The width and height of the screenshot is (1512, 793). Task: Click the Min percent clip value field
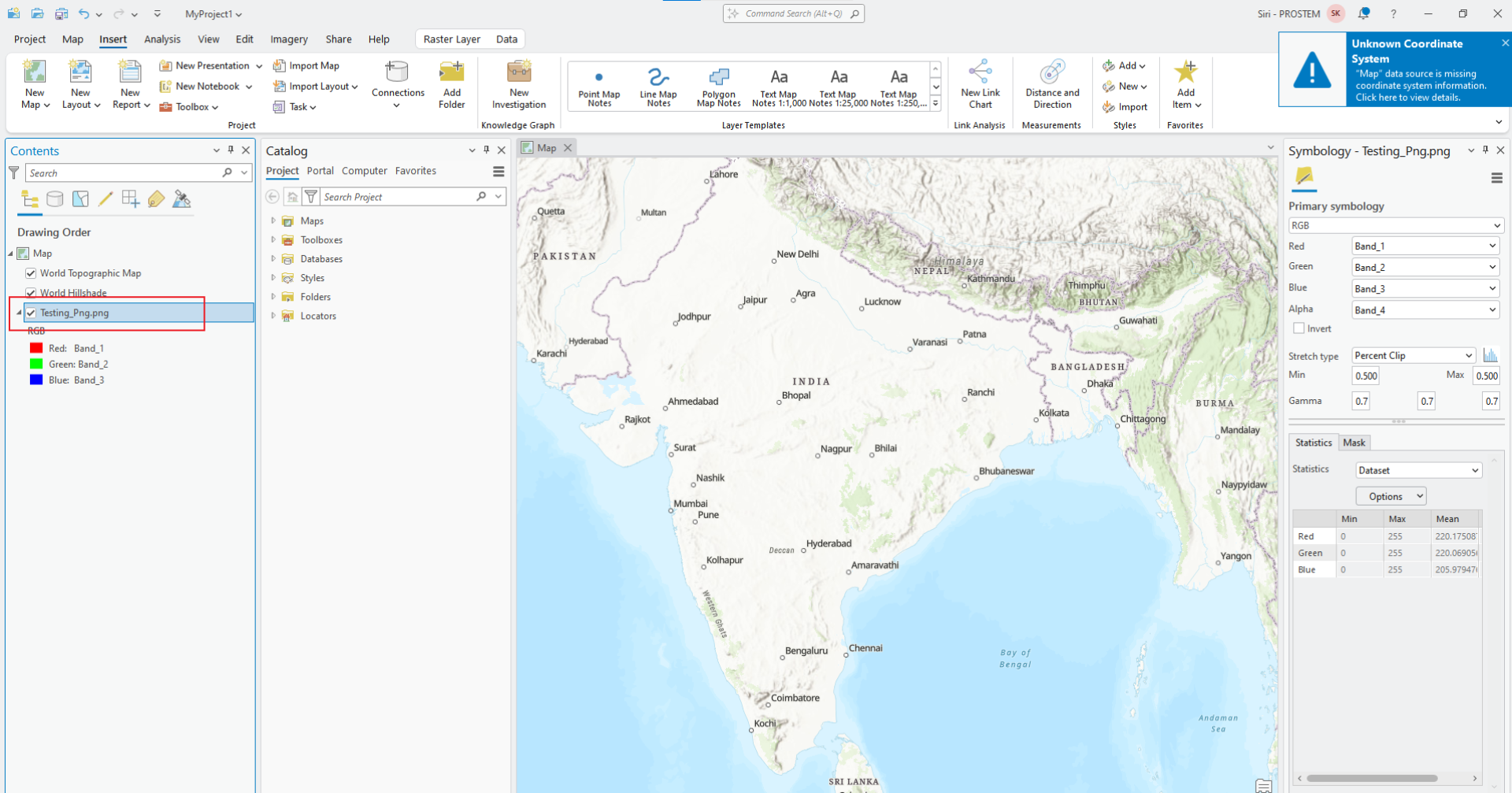tap(1366, 376)
